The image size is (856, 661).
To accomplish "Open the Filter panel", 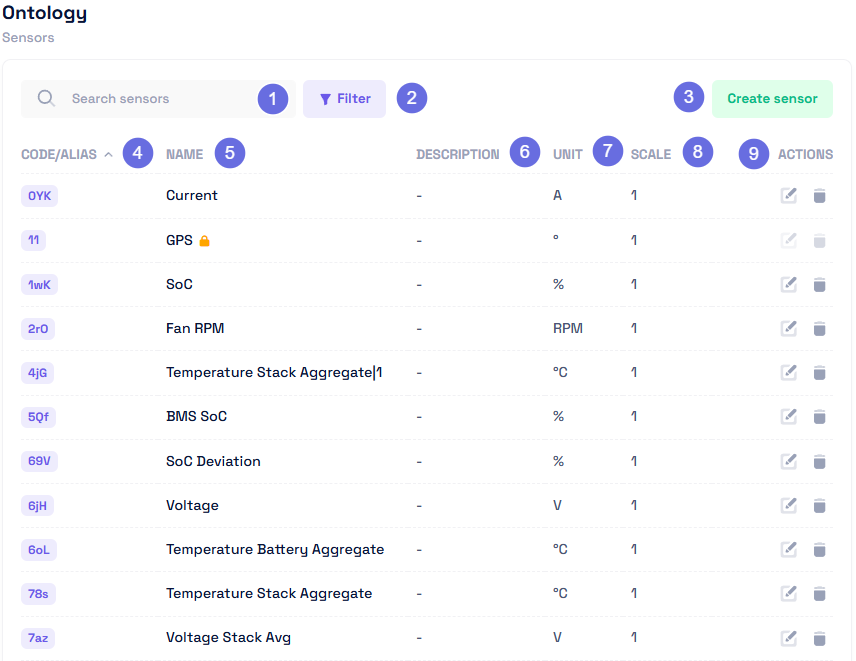I will (344, 98).
